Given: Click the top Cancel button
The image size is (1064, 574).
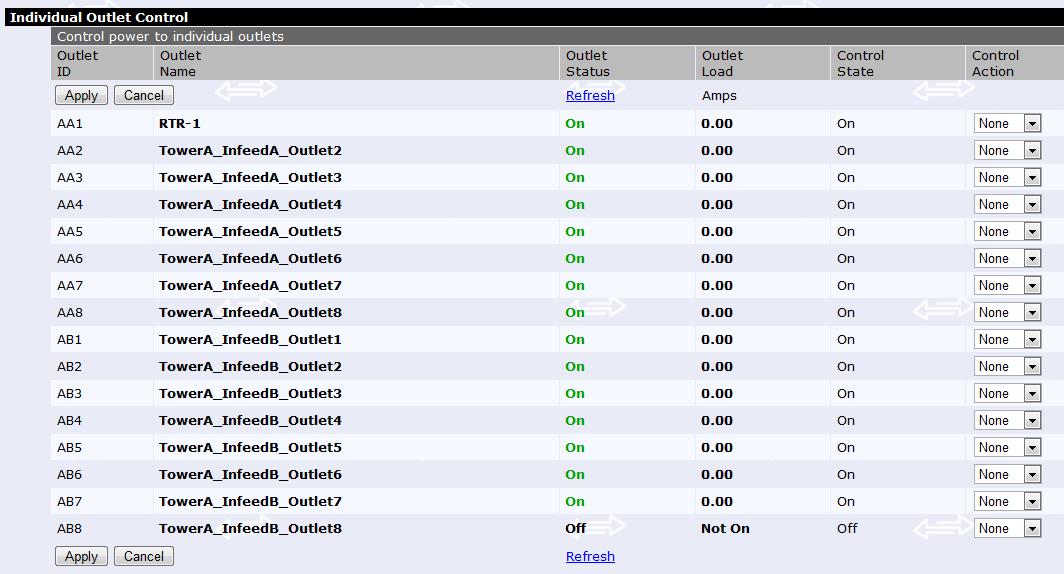Looking at the screenshot, I should tap(143, 96).
